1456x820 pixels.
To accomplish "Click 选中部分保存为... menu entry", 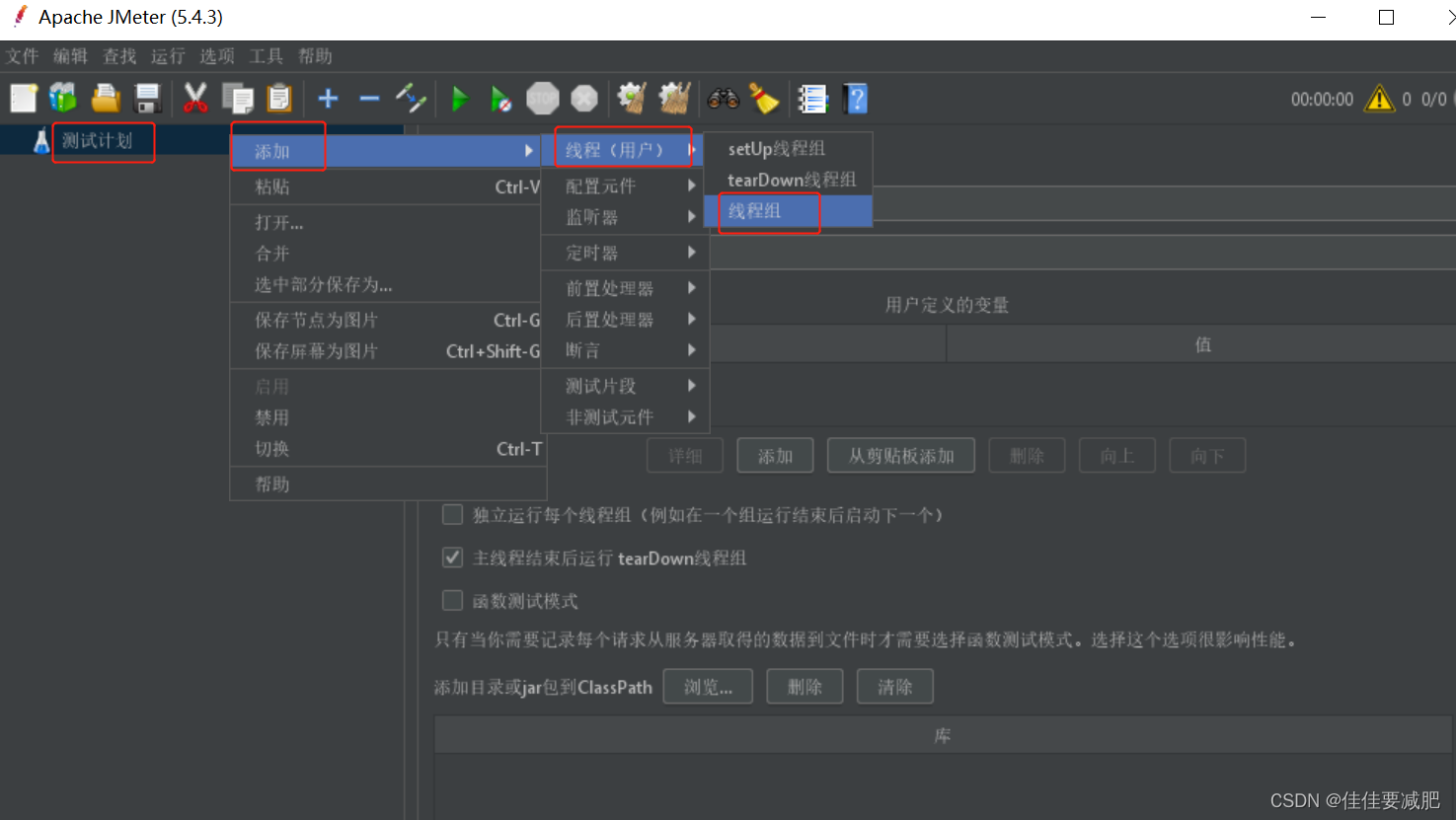I will tap(386, 285).
